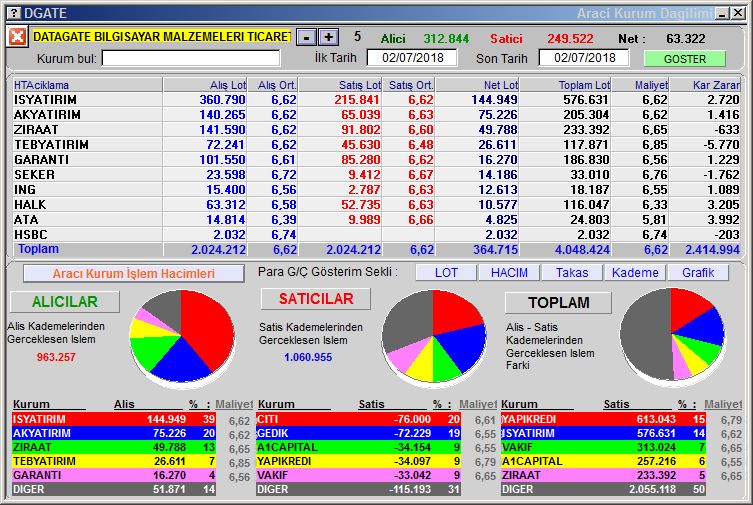
Task: Sort by Toplam Lot column header
Action: pyautogui.click(x=565, y=85)
